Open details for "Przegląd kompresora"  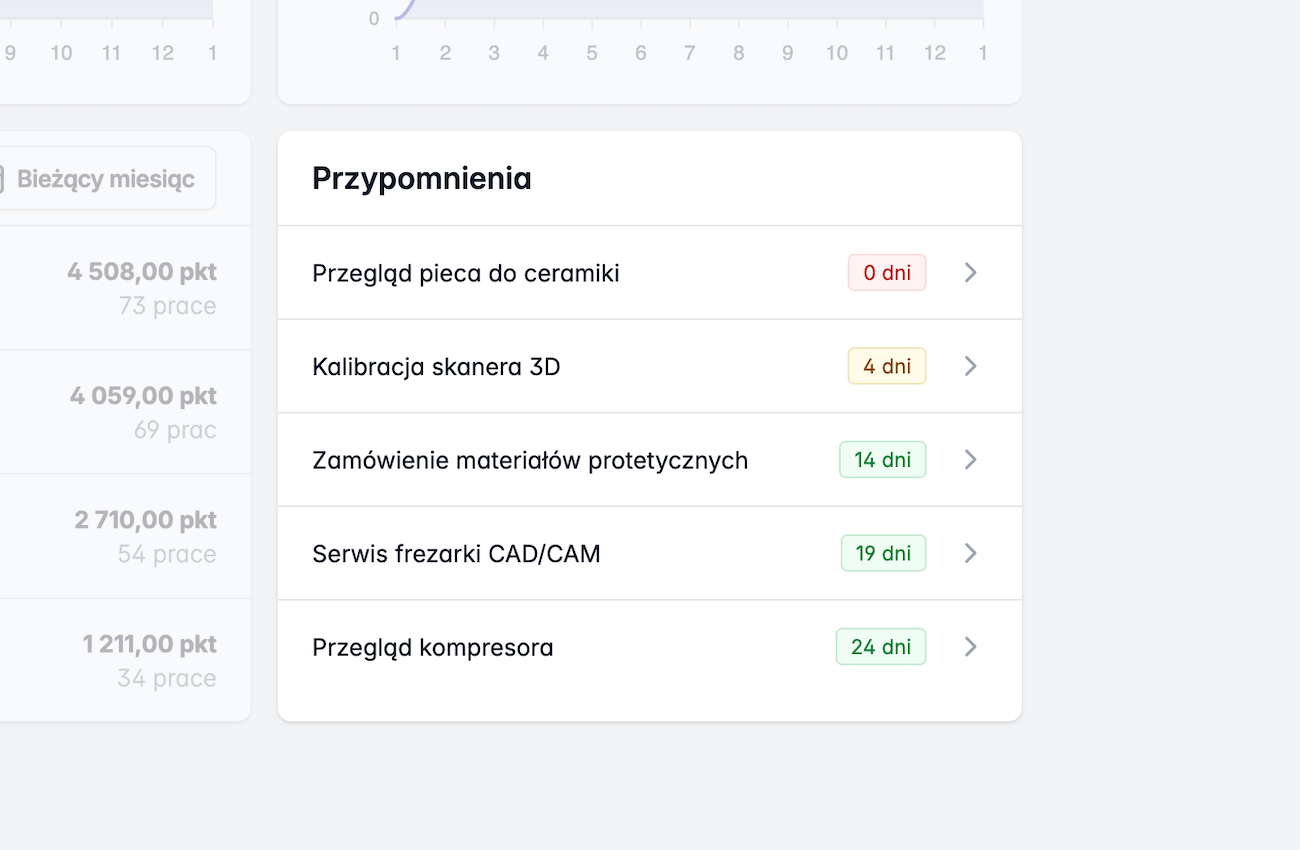(969, 646)
